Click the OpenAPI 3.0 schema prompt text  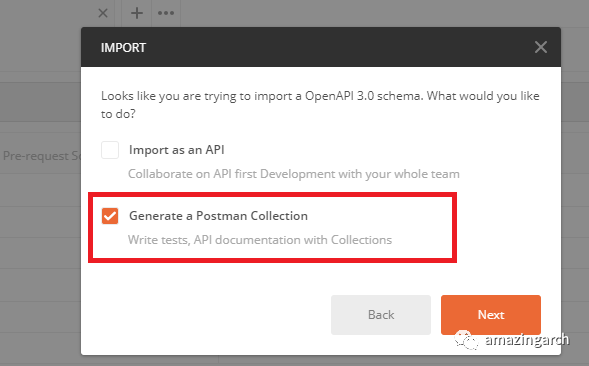click(320, 105)
